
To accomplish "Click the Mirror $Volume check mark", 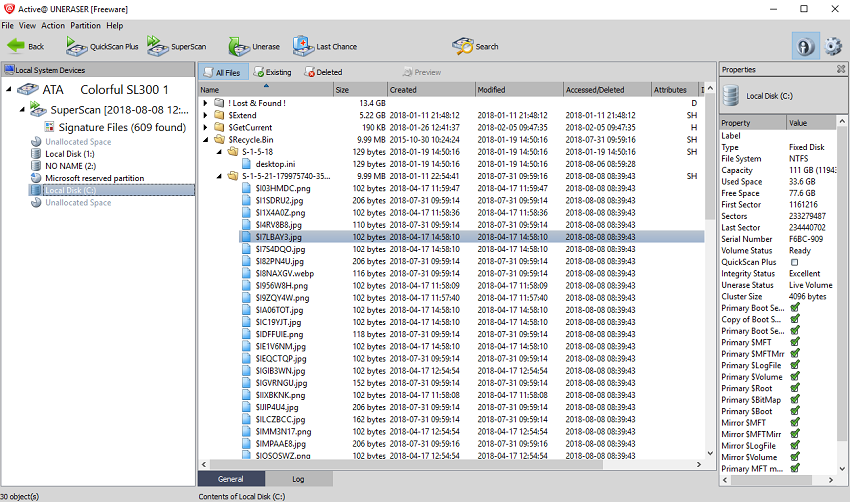I will click(795, 457).
